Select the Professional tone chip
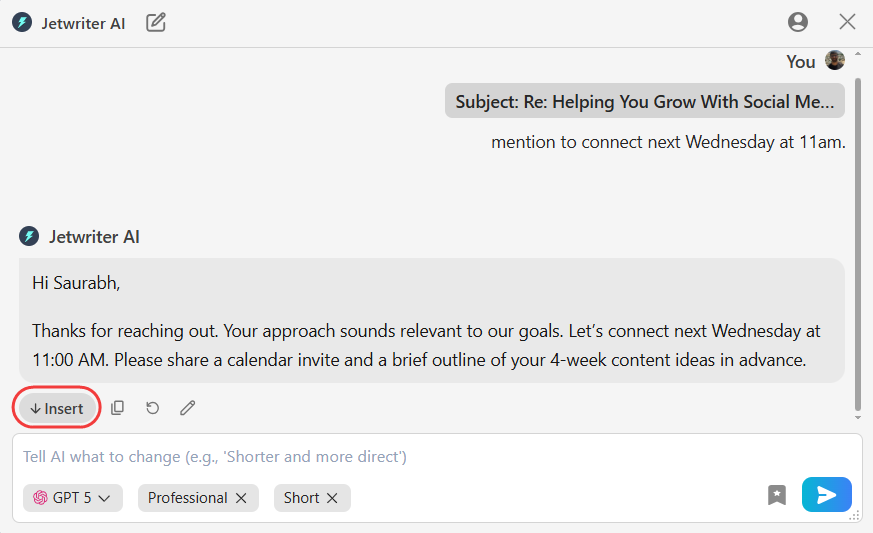The image size is (873, 533). tap(187, 498)
